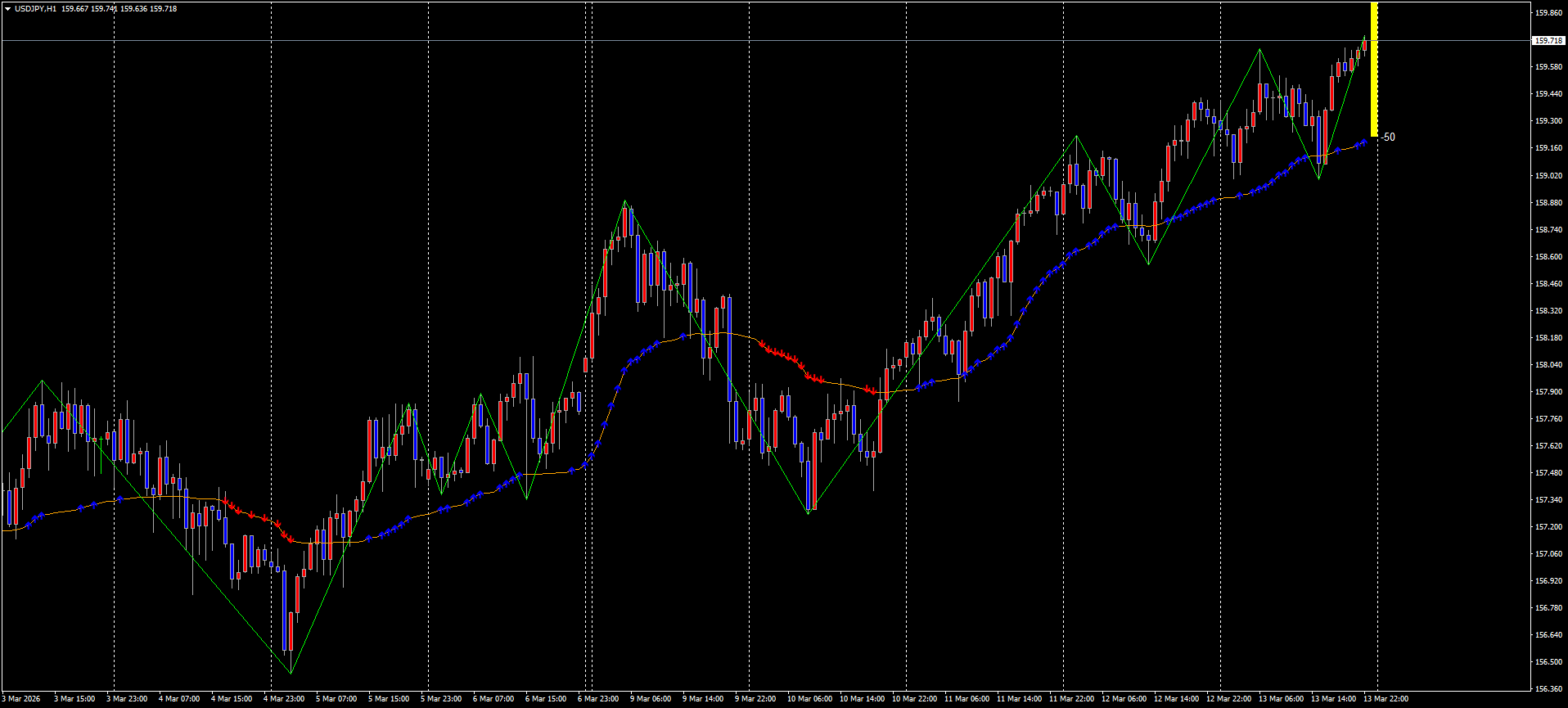
Task: Click the 12 Mar 14:00 time axis label
Action: (1176, 699)
